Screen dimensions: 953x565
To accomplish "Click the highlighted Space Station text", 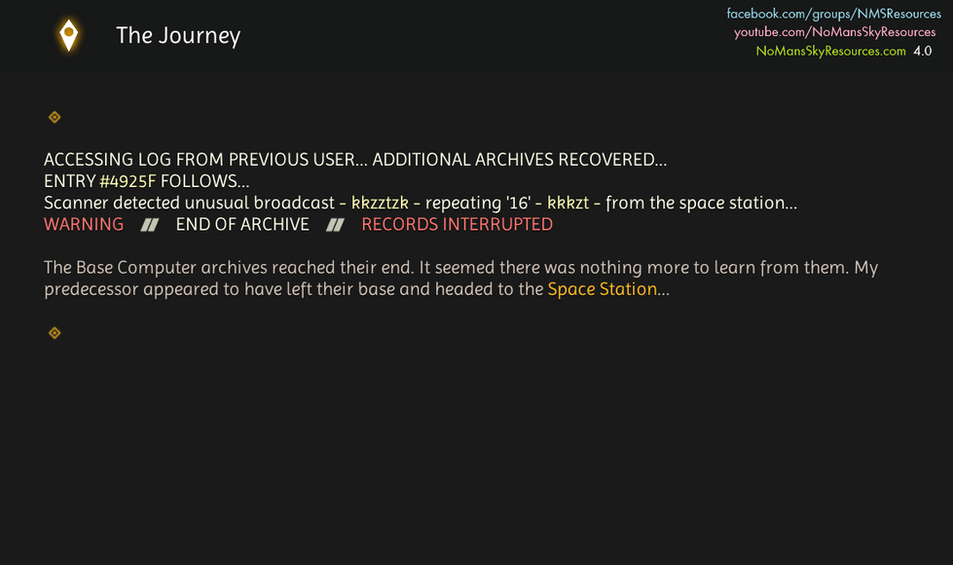I will click(x=602, y=289).
